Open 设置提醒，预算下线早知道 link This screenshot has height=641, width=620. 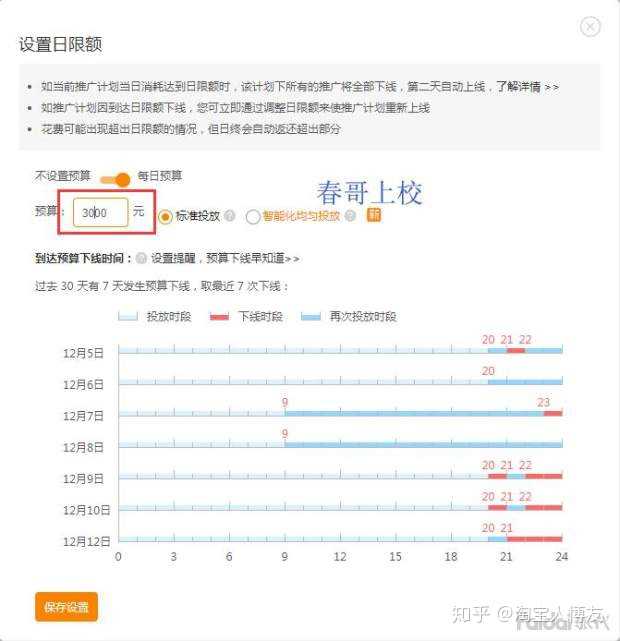[x=225, y=258]
